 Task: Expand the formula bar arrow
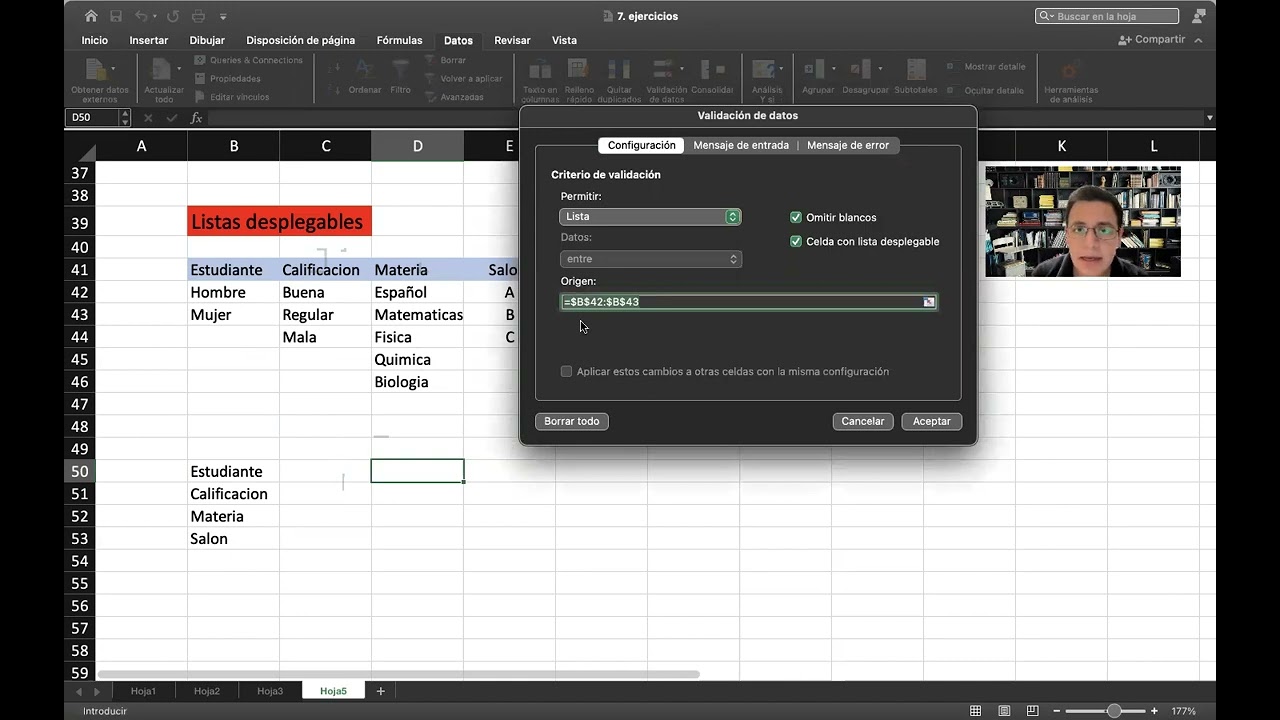tap(1210, 118)
